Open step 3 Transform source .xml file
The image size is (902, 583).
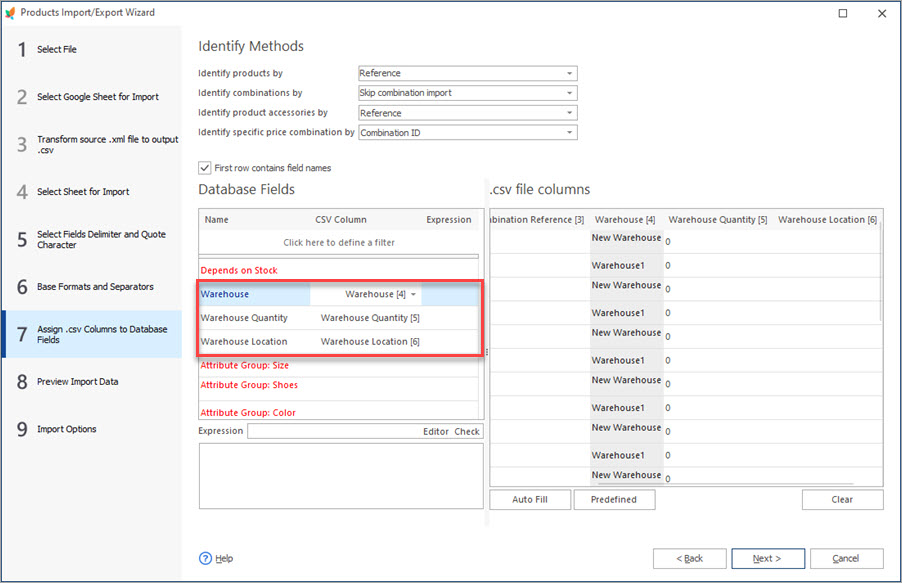(92, 144)
